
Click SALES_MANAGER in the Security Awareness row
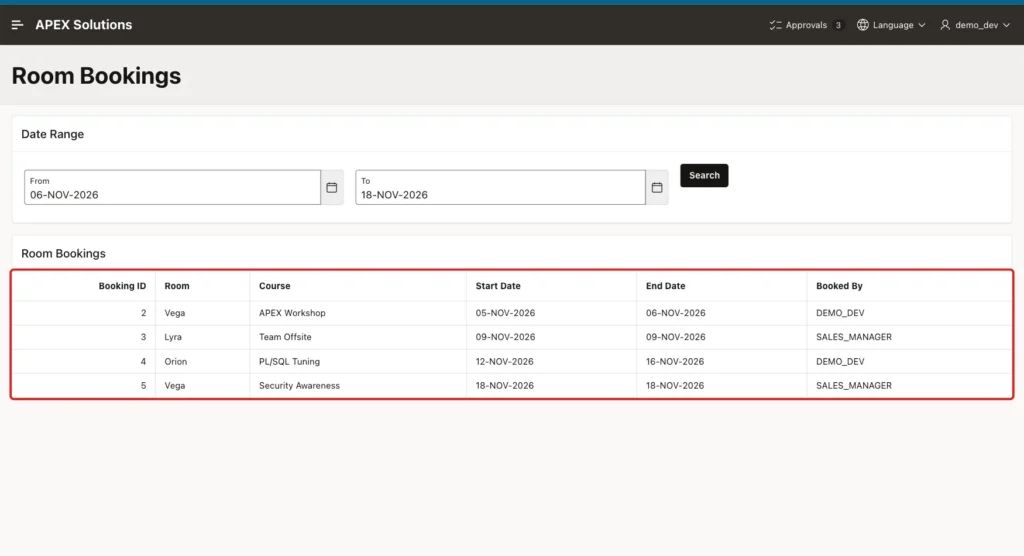pyautogui.click(x=854, y=385)
